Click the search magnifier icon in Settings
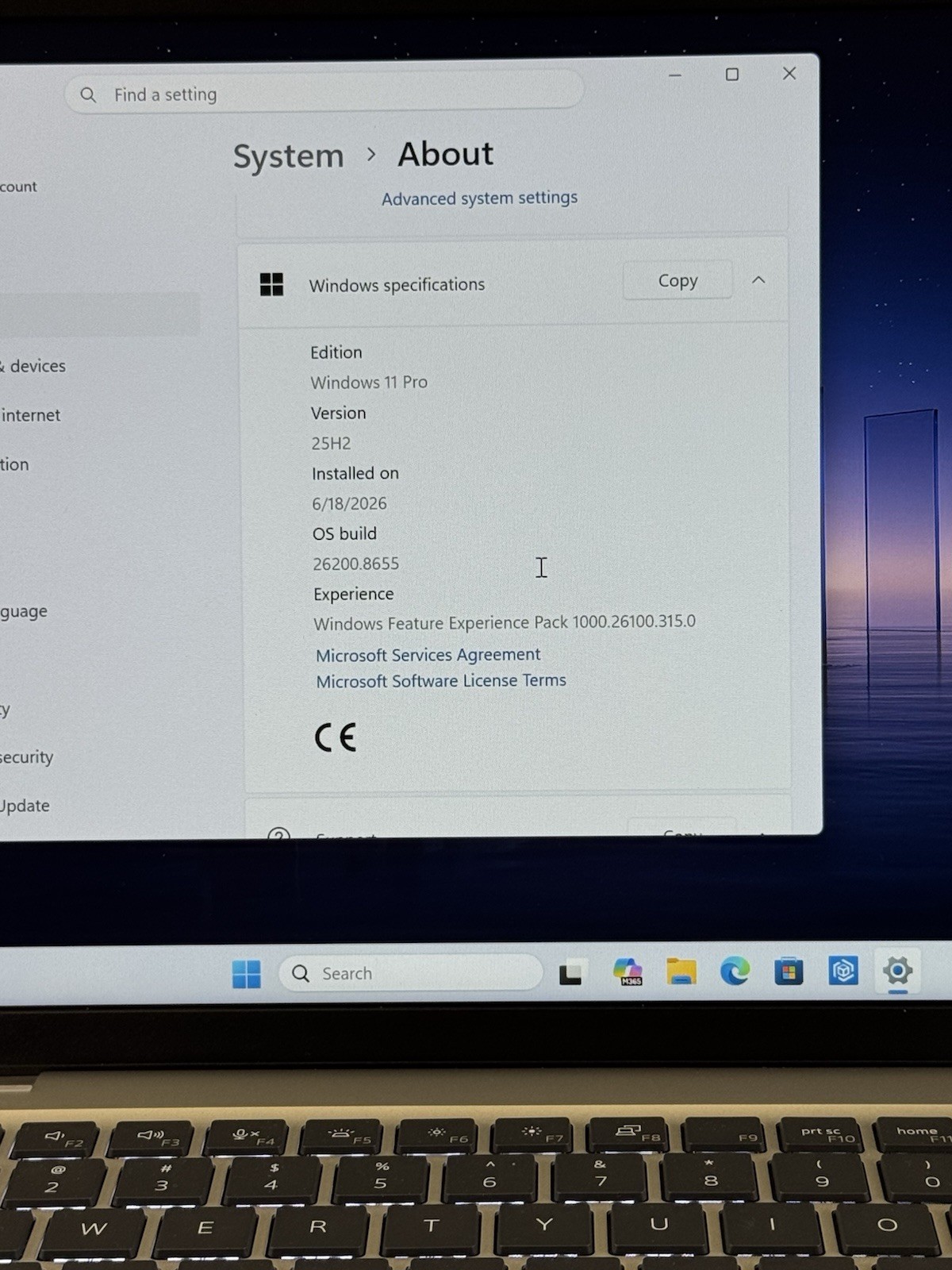 coord(88,95)
